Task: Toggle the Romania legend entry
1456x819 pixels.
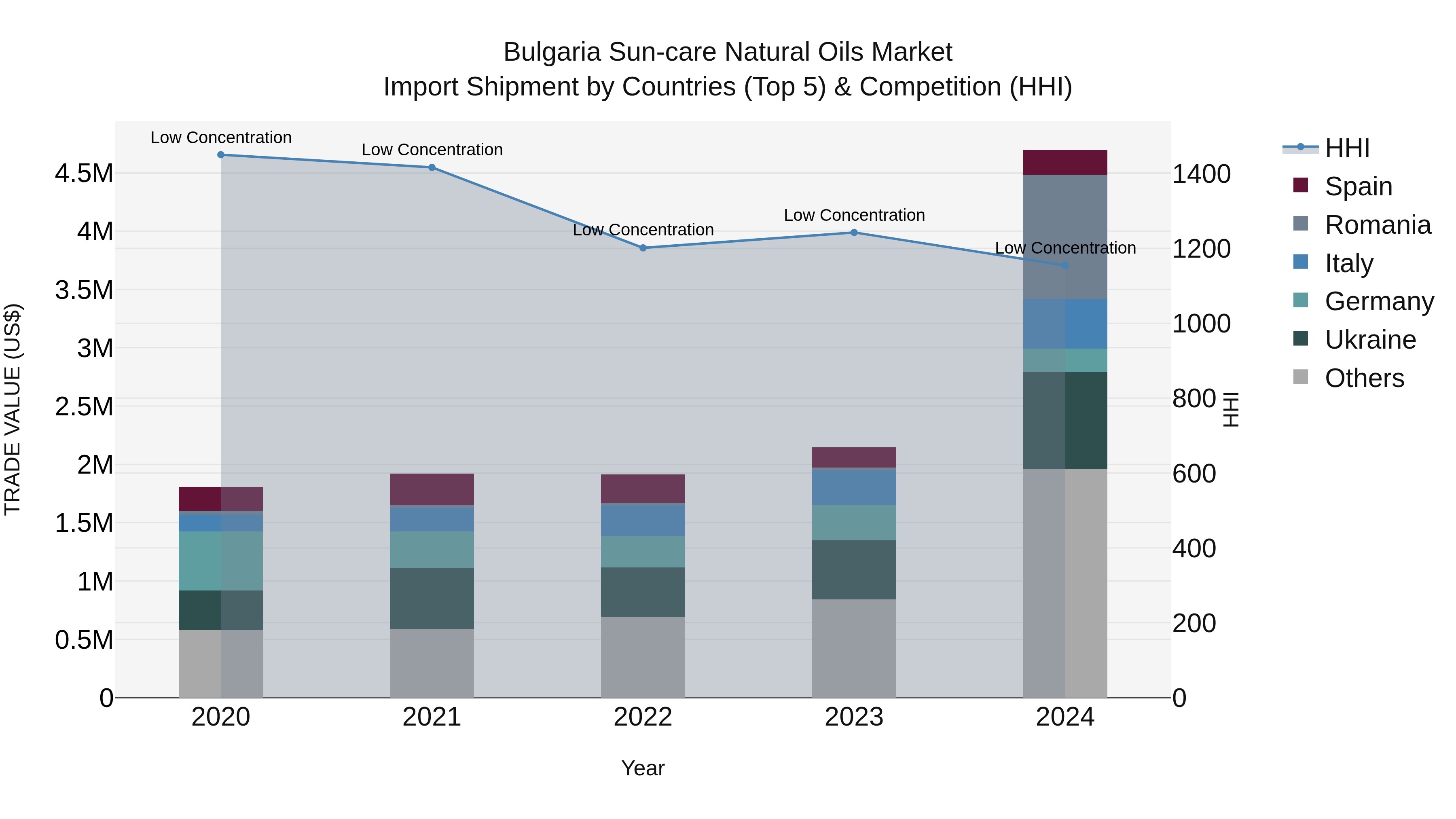Action: (x=1362, y=224)
